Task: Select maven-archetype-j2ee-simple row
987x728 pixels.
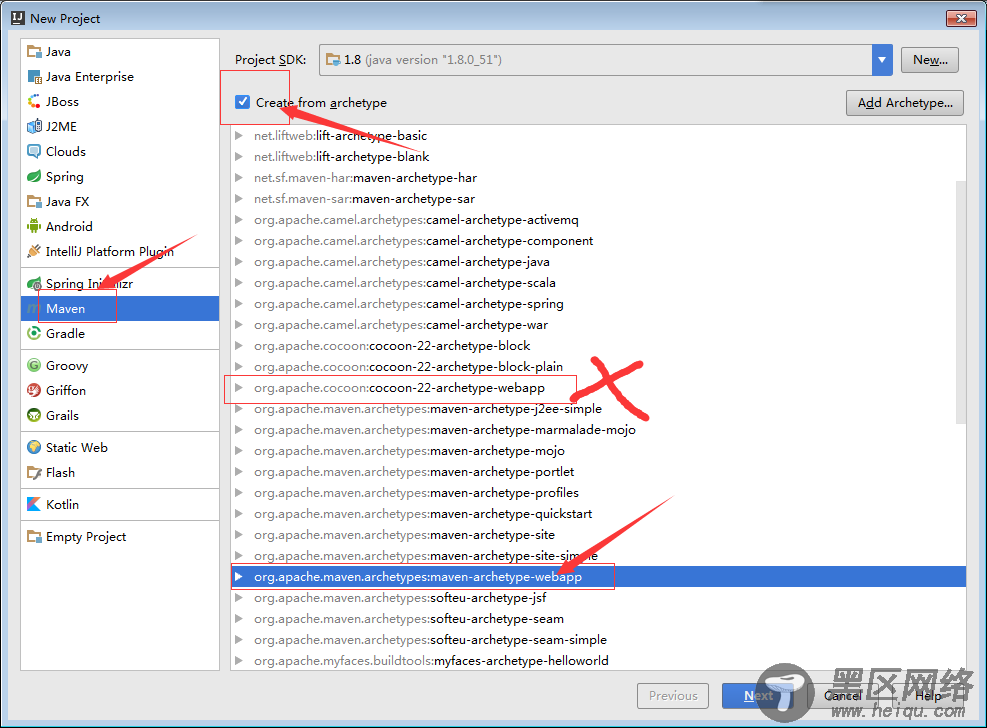Action: coord(598,408)
